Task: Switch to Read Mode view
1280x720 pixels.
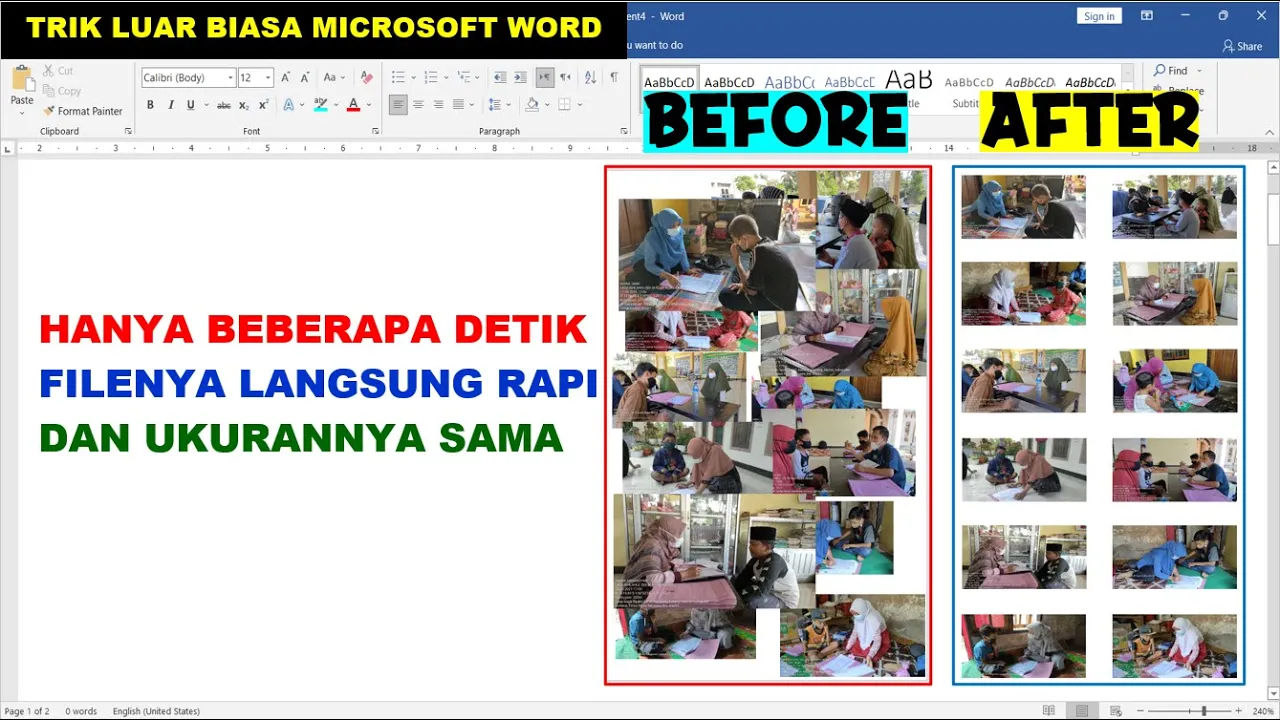Action: coord(1048,711)
